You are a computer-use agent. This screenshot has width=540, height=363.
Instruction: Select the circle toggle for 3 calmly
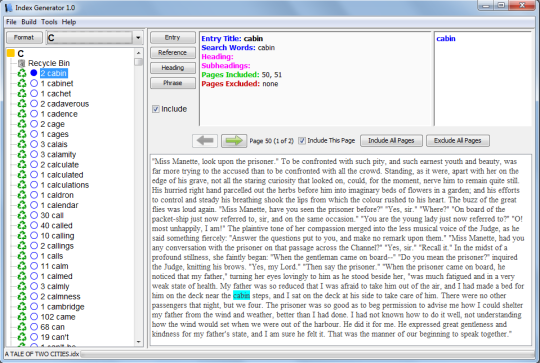click(x=34, y=286)
